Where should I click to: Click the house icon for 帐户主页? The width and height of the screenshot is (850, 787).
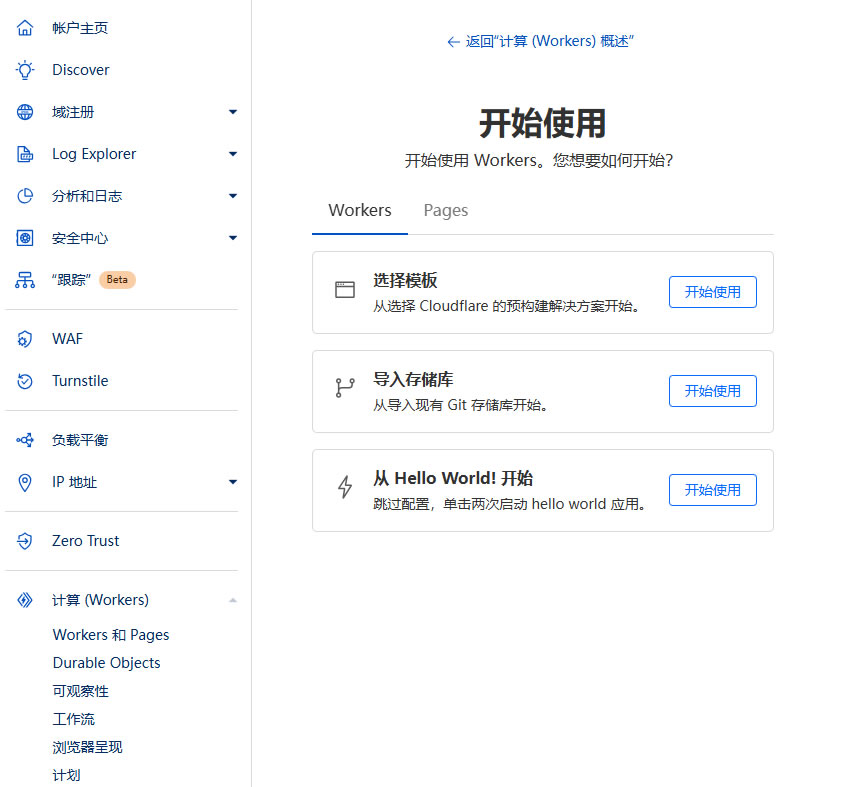click(x=25, y=28)
